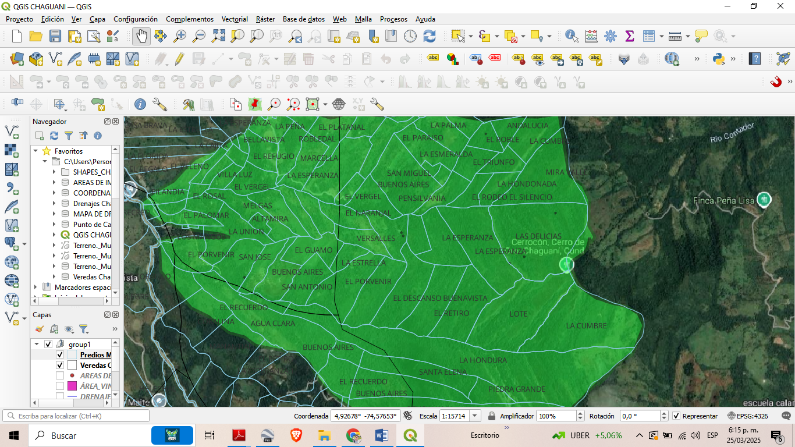Screen dimensions: 795x447
Task: Toggle the snapping magnet icon
Action: pyautogui.click(x=775, y=81)
